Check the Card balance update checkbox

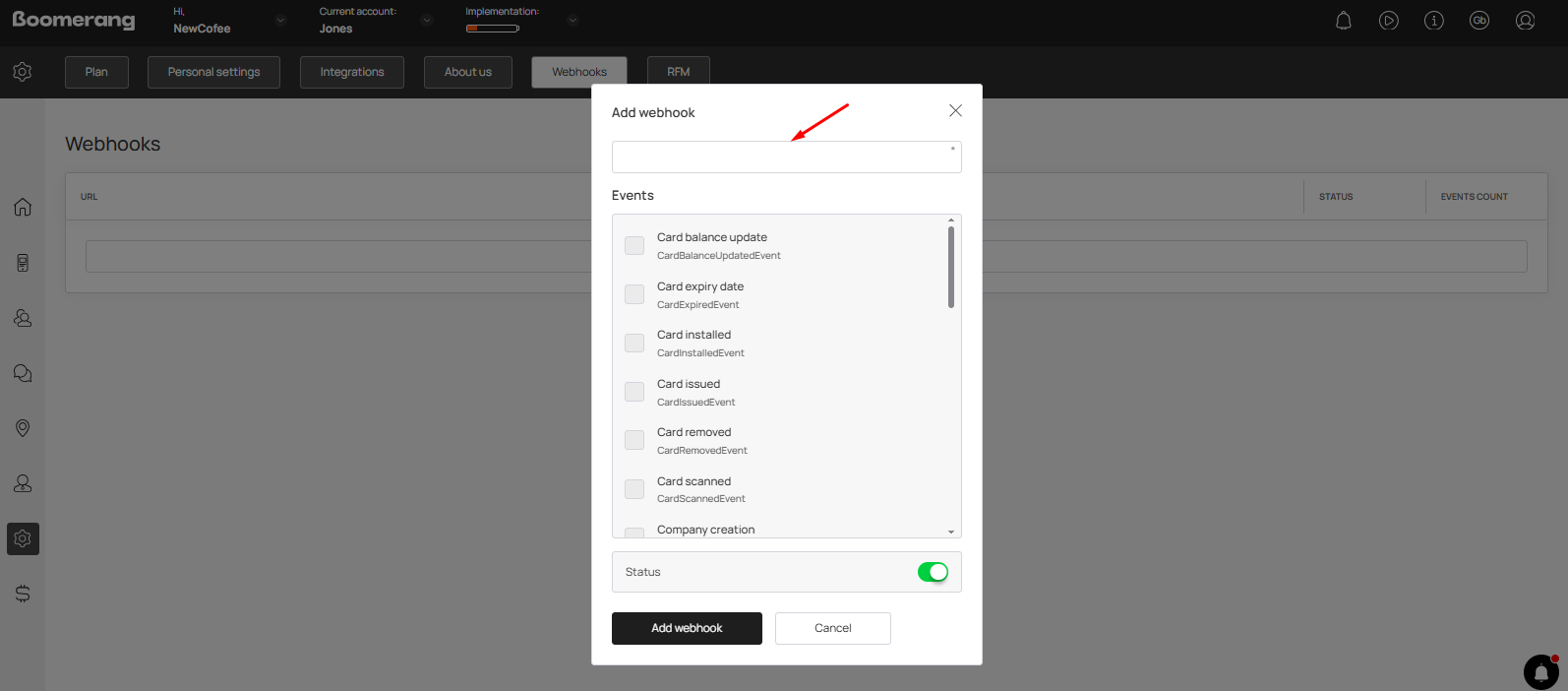click(x=634, y=245)
